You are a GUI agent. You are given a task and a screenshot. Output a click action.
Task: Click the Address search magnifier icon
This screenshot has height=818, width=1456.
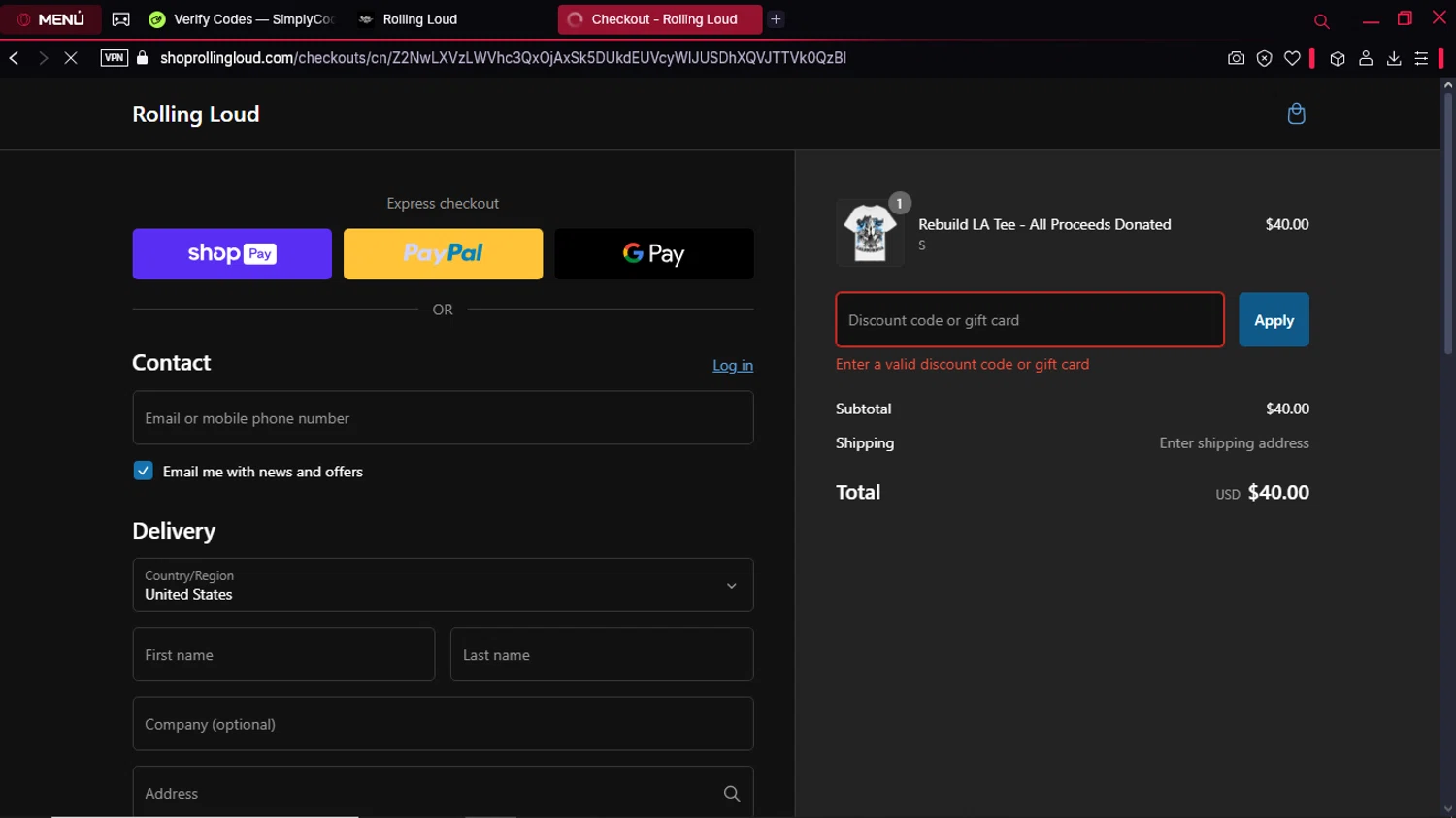point(732,794)
